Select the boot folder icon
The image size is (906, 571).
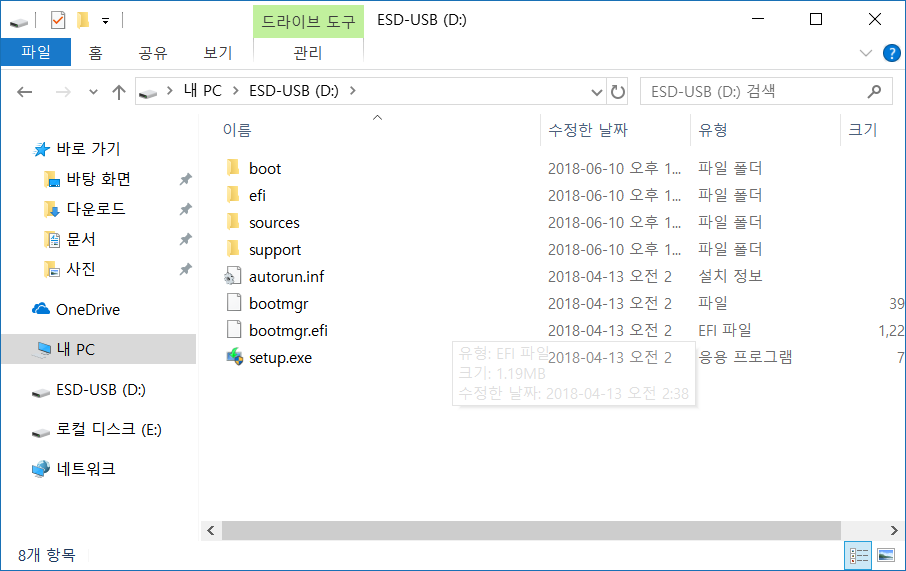pos(233,168)
